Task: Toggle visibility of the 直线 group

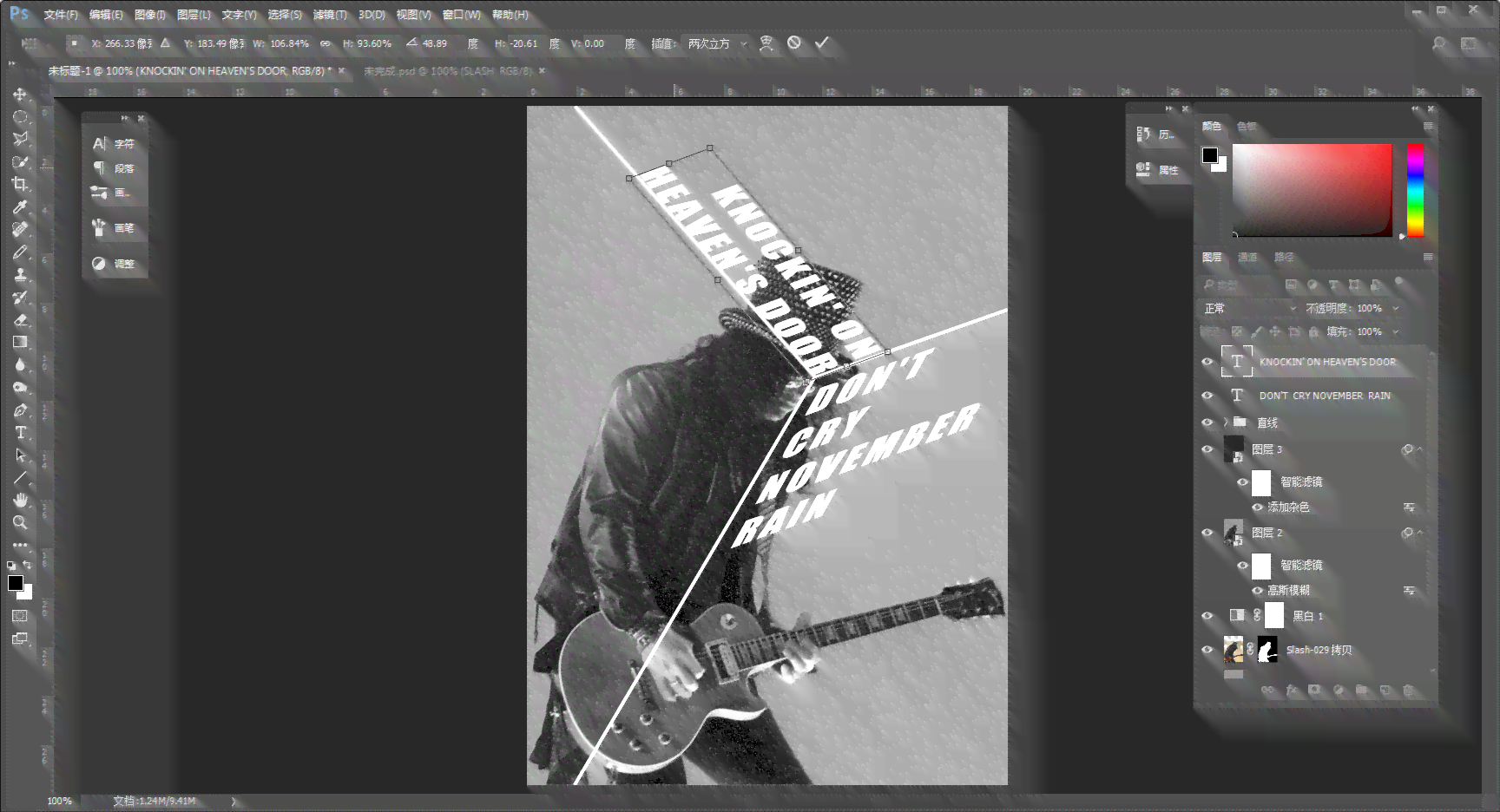Action: (x=1207, y=422)
